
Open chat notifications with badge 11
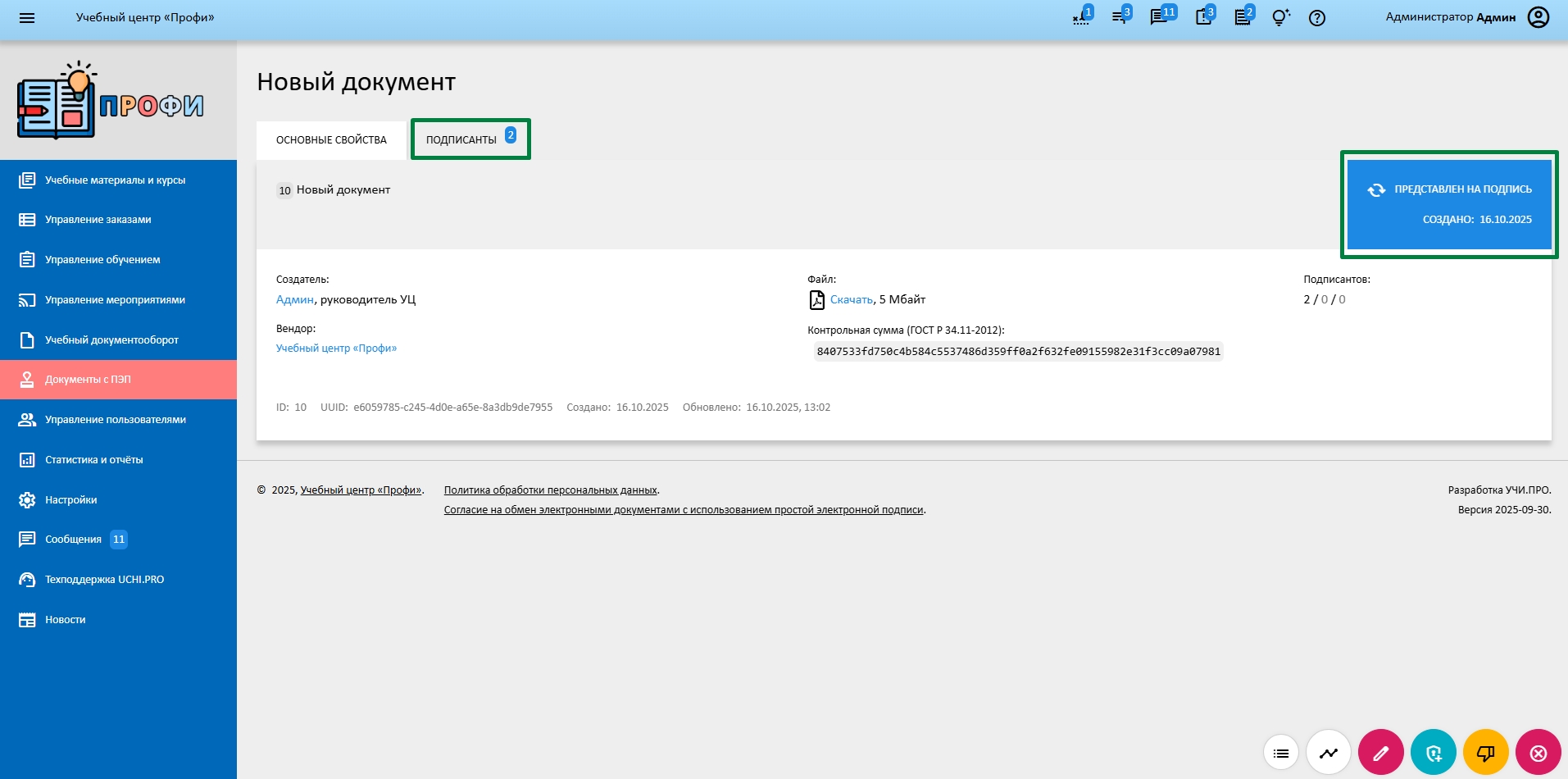pos(1160,18)
